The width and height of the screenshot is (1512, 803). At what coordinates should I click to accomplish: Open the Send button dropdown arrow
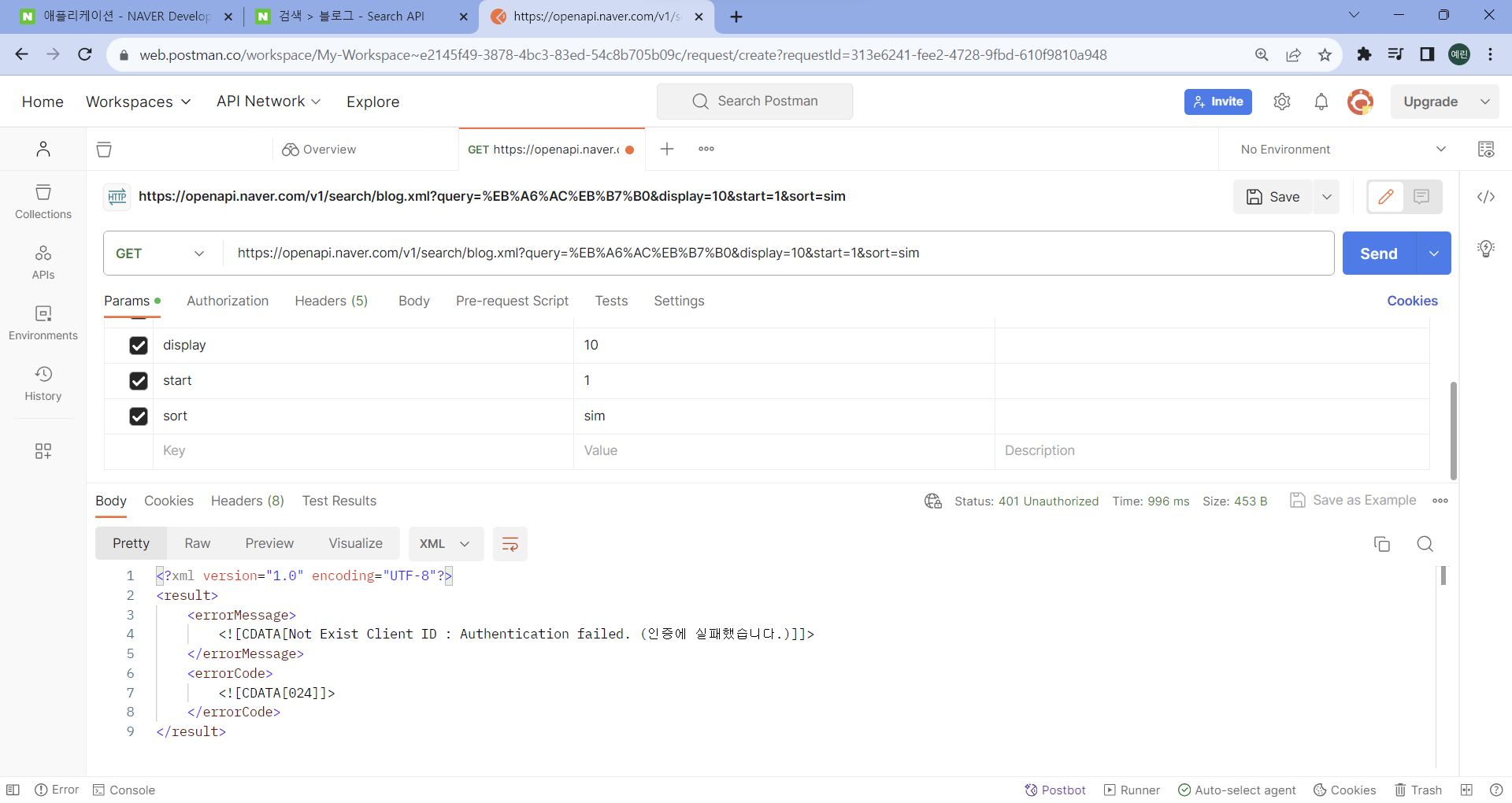tap(1434, 253)
